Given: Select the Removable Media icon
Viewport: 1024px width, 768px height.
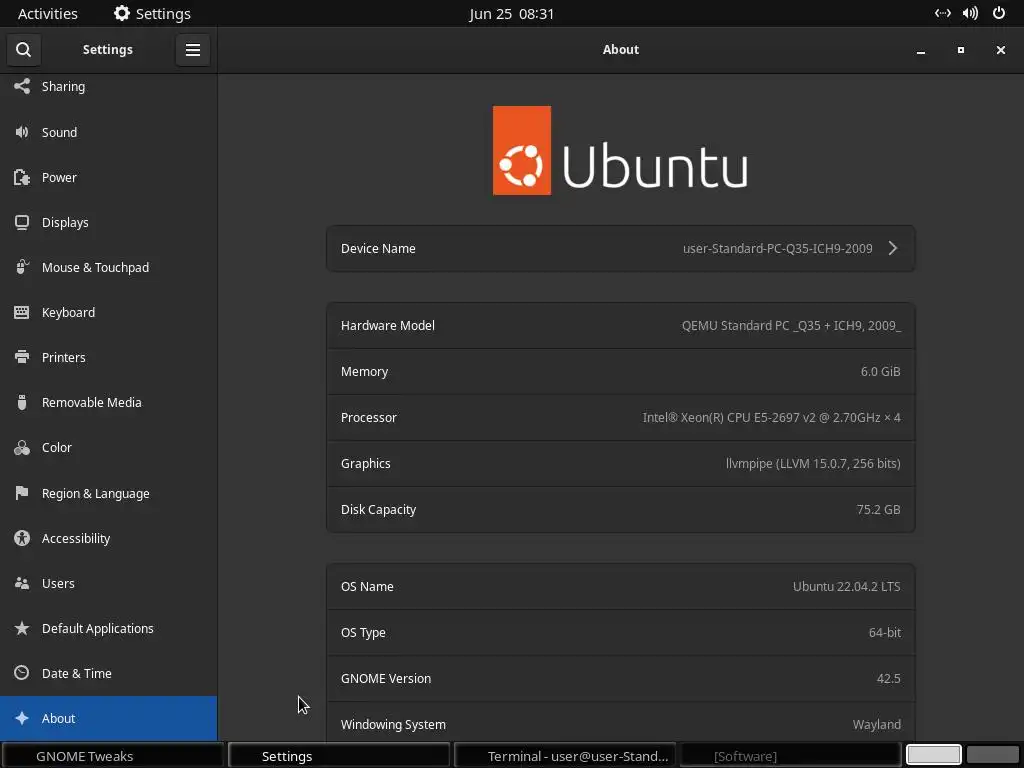Looking at the screenshot, I should click(x=22, y=402).
